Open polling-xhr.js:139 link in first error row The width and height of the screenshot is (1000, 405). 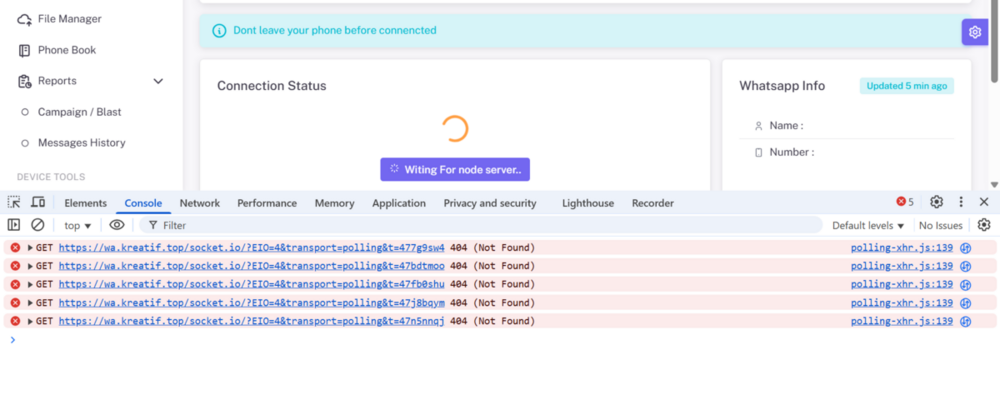[902, 247]
